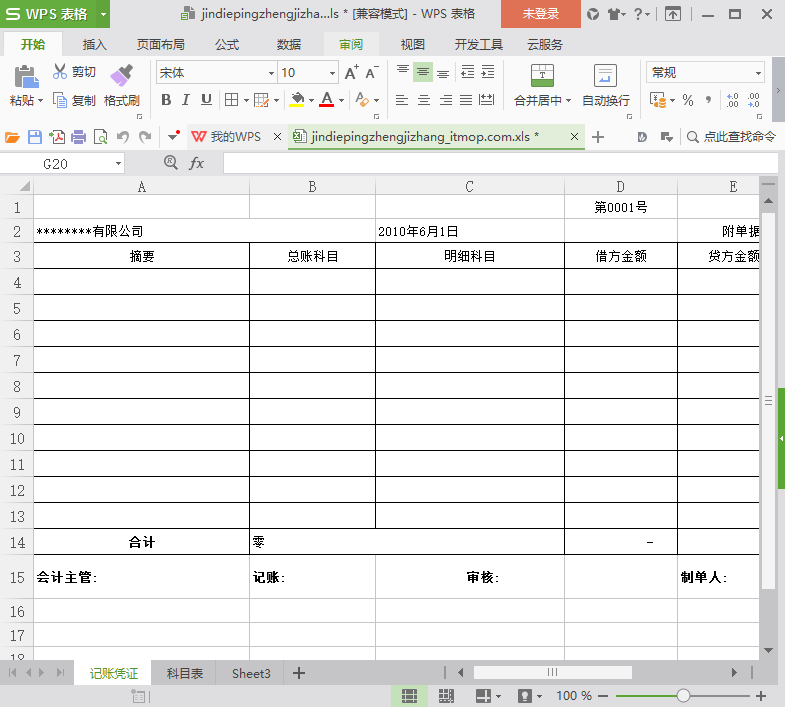Viewport: 785px width, 707px height.
Task: Increase font size with A+ icon
Action: click(x=352, y=73)
